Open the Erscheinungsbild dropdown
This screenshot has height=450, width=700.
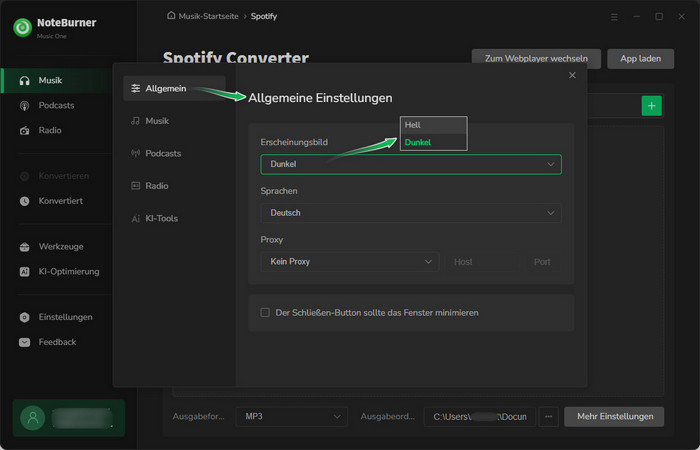click(411, 164)
